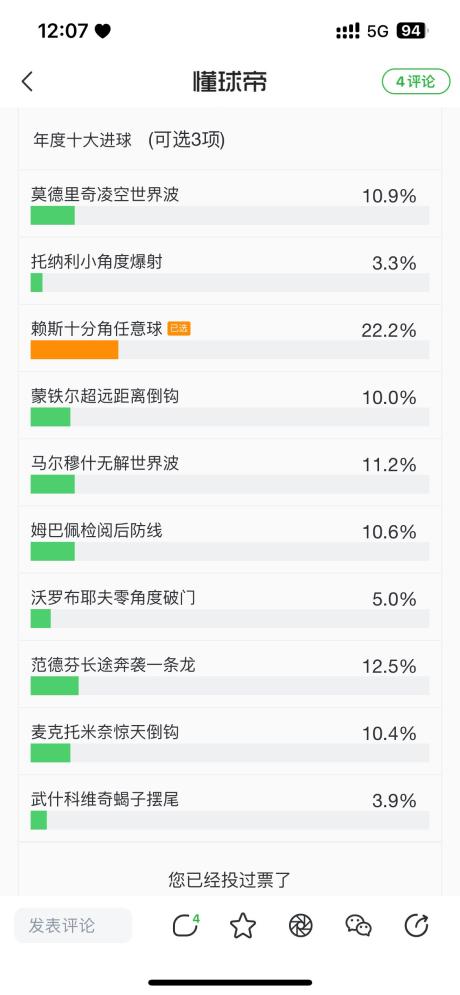Viewport: 460px width, 995px height.
Task: Tap the star favorite icon
Action: (242, 925)
